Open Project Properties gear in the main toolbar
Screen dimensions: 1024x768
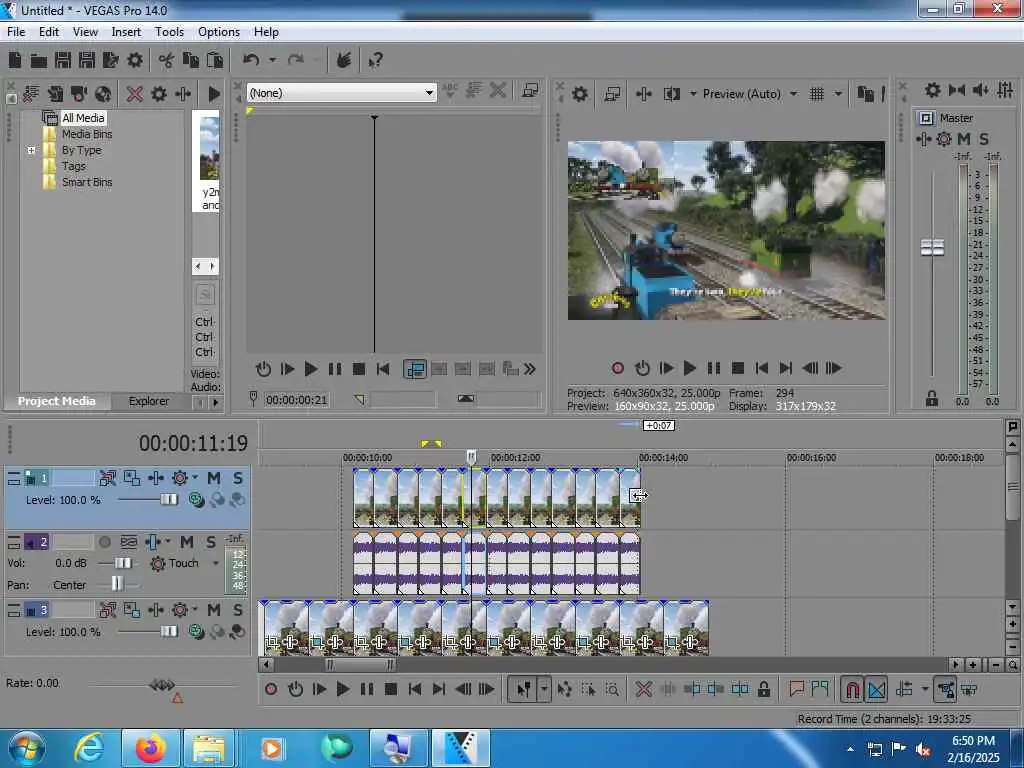[135, 61]
